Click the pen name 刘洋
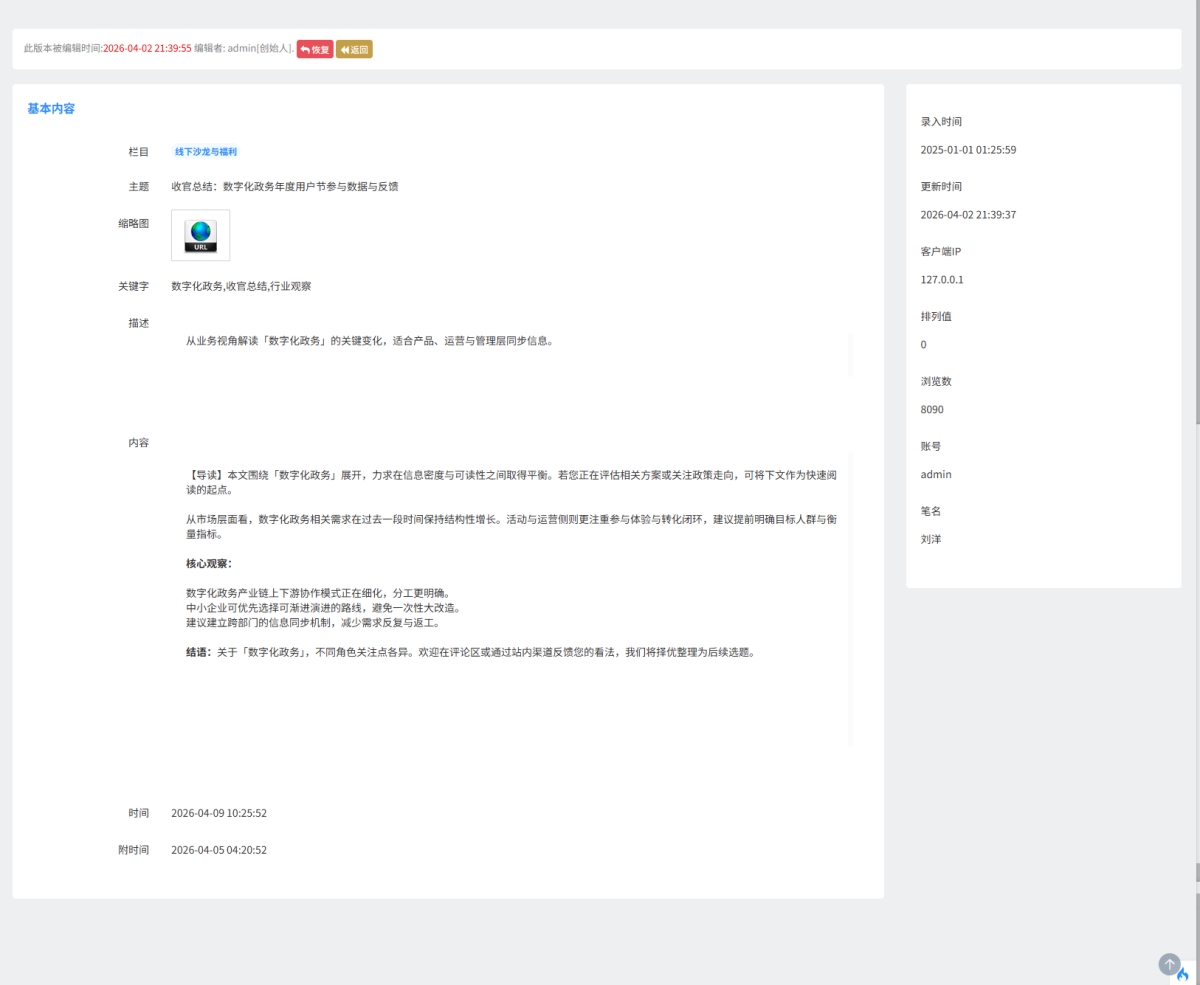This screenshot has height=985, width=1200. click(x=931, y=540)
